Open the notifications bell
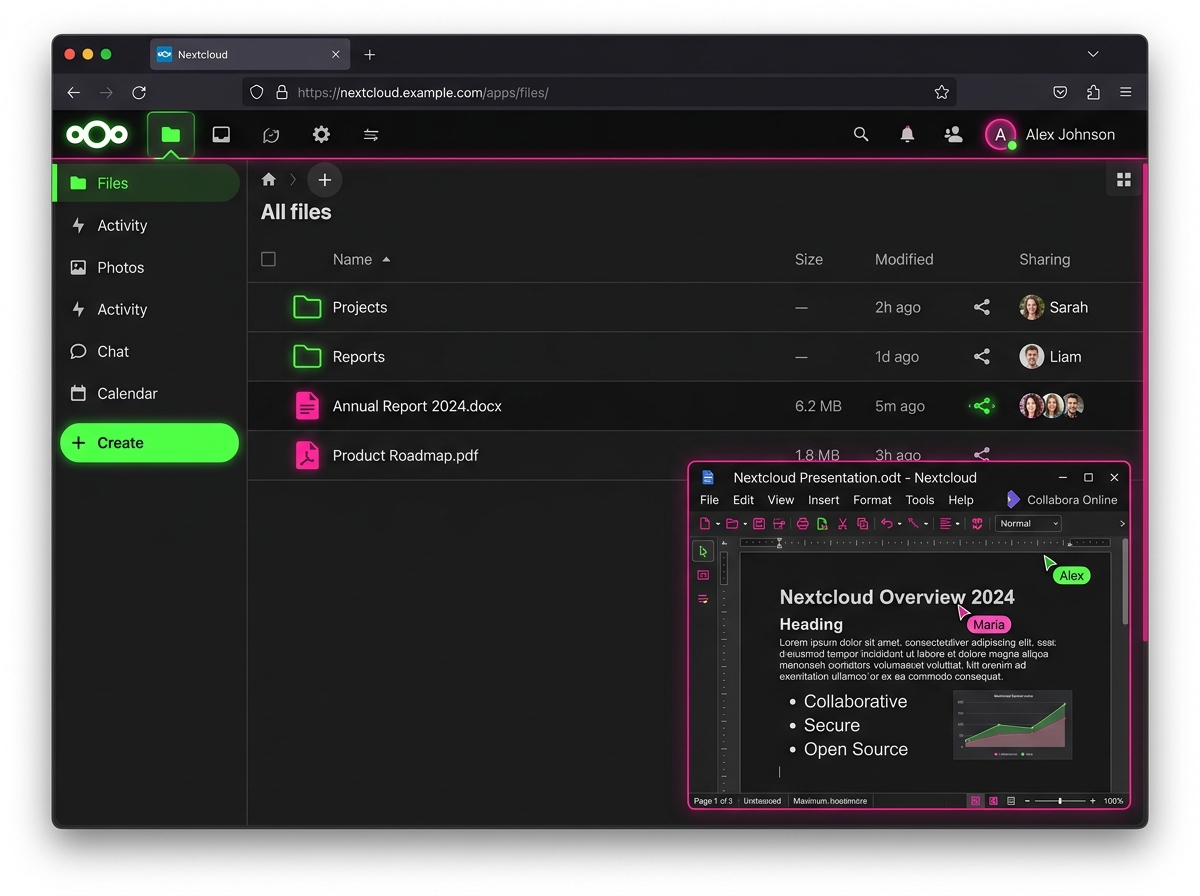 (x=907, y=134)
